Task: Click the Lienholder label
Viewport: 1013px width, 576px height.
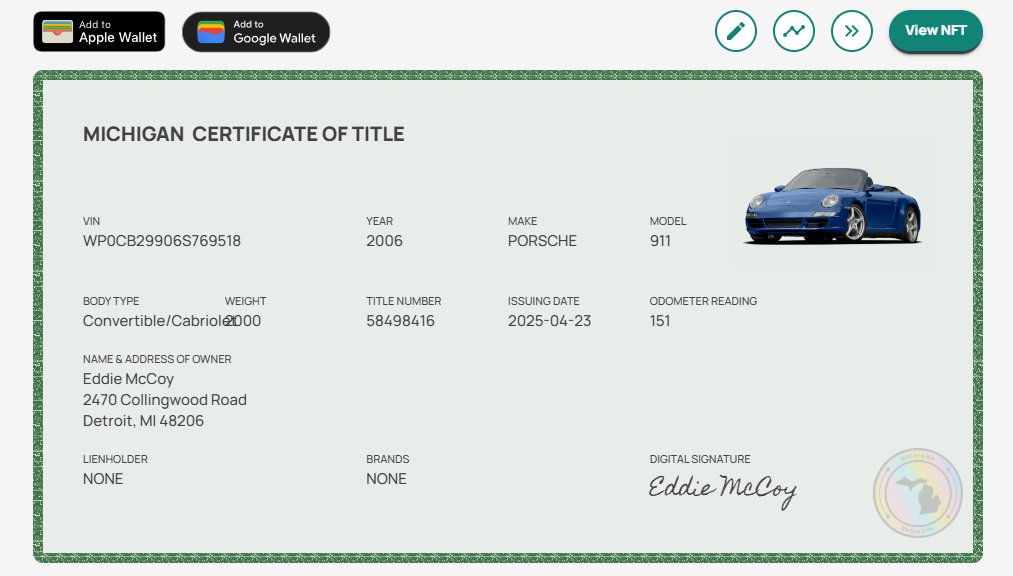Action: [x=115, y=459]
